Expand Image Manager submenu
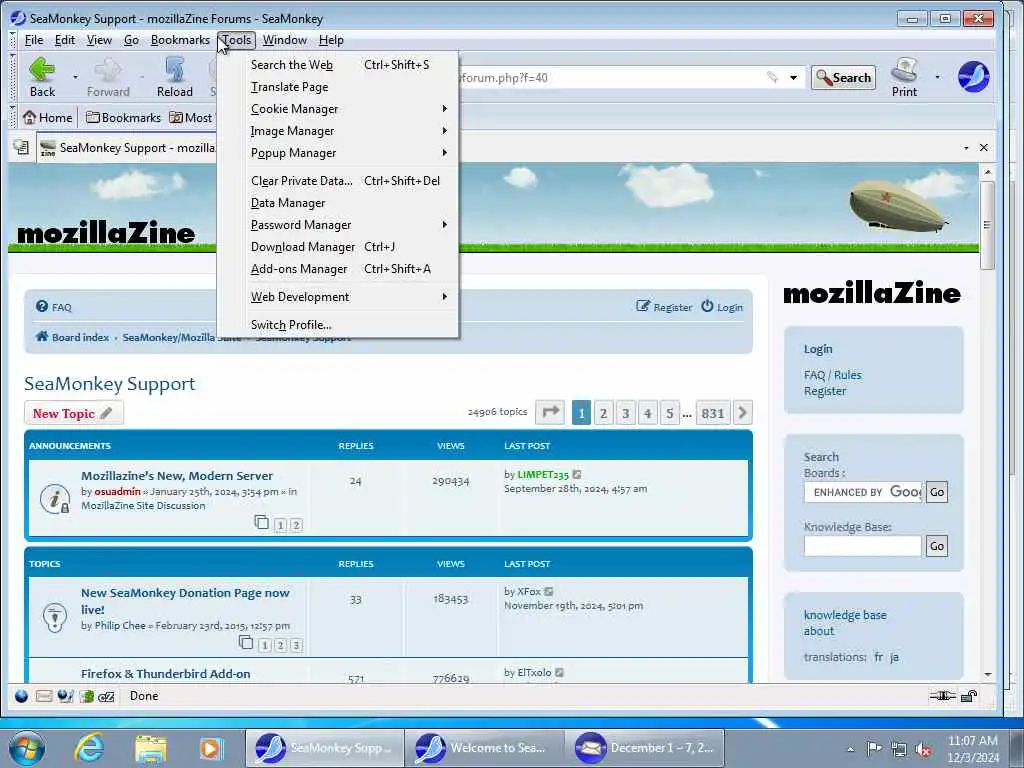The width and height of the screenshot is (1024, 768). (x=338, y=131)
